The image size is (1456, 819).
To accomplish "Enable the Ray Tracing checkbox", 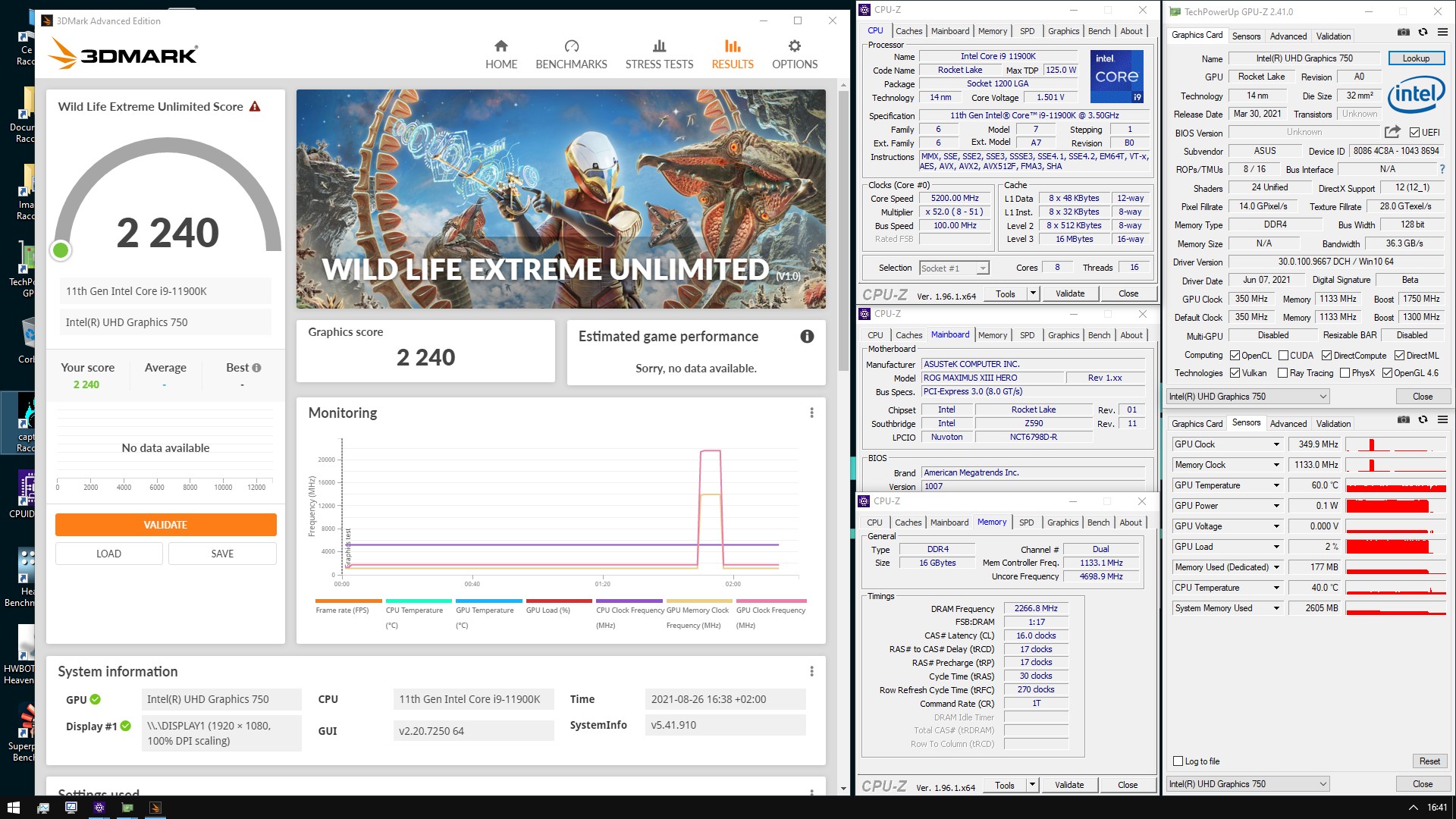I will pos(1282,373).
